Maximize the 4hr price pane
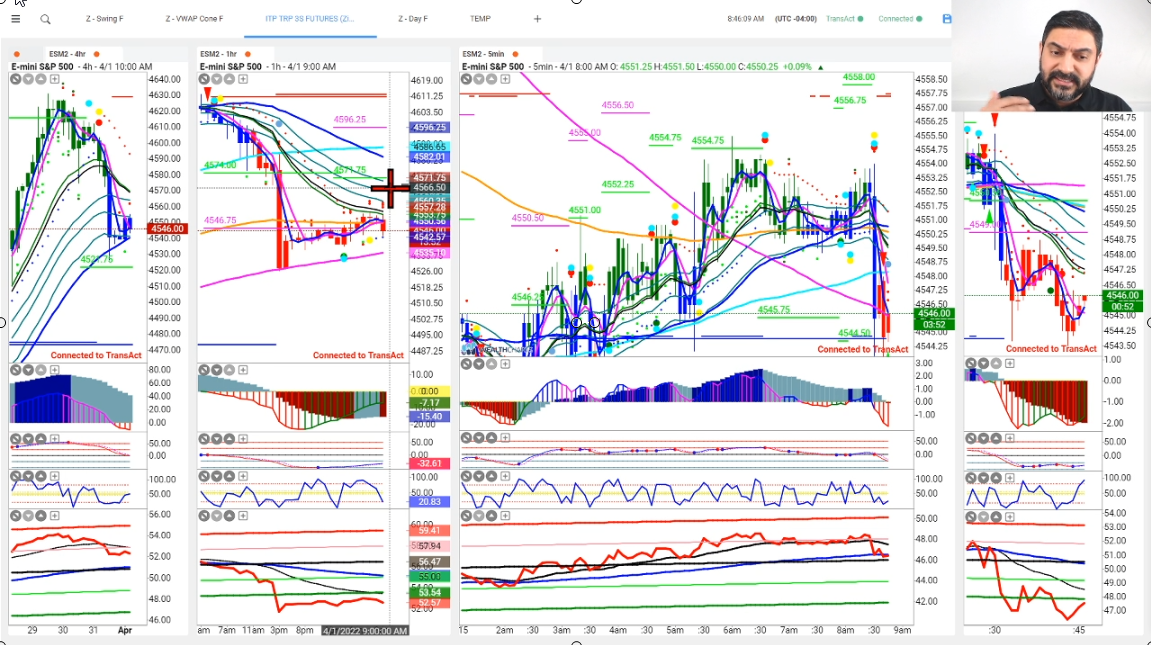This screenshot has width=1151, height=645. (54, 79)
